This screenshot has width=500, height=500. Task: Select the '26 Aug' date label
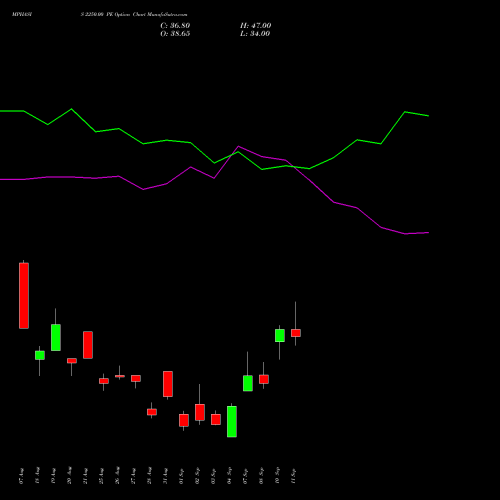click(117, 476)
